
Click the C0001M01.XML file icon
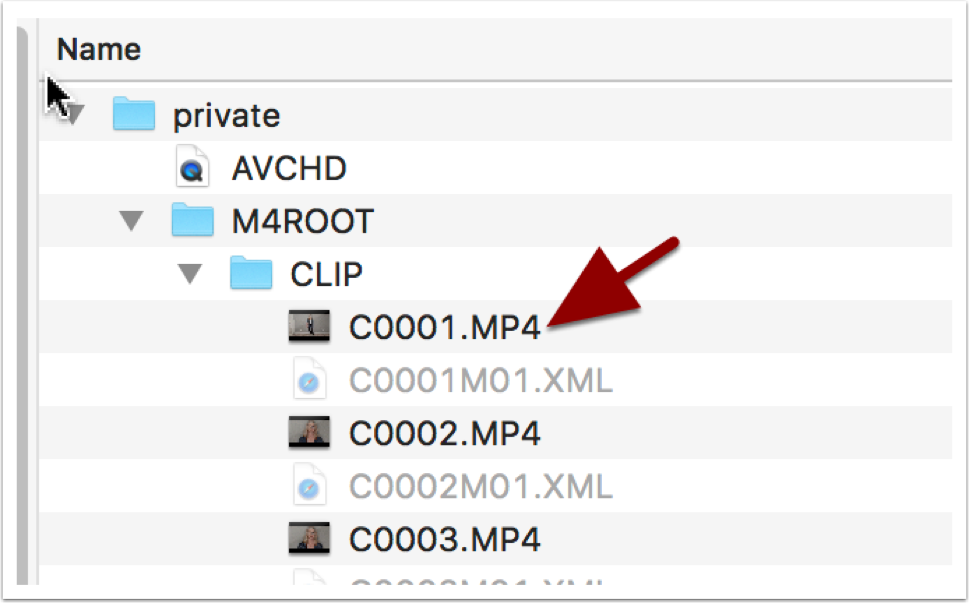click(309, 378)
